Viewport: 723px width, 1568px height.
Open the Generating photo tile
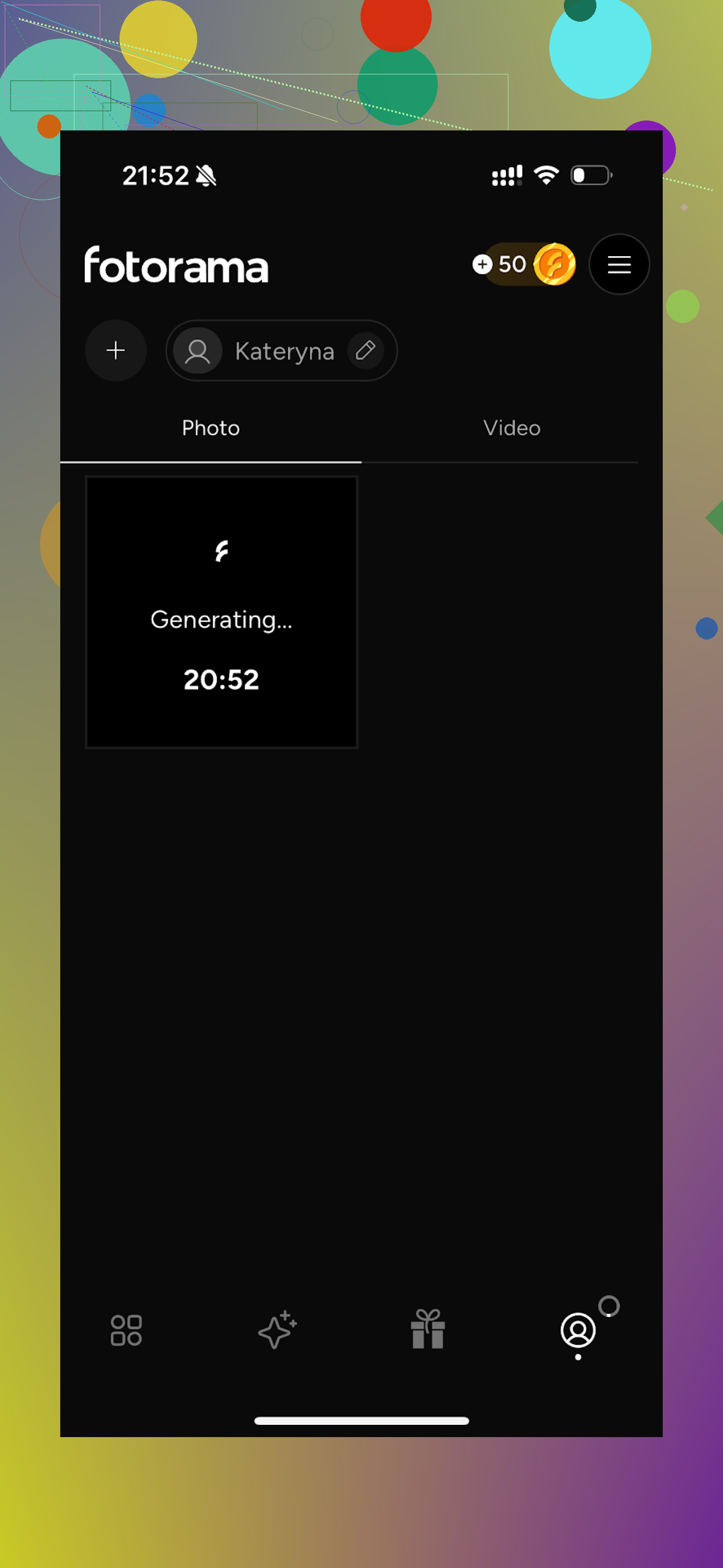222,612
